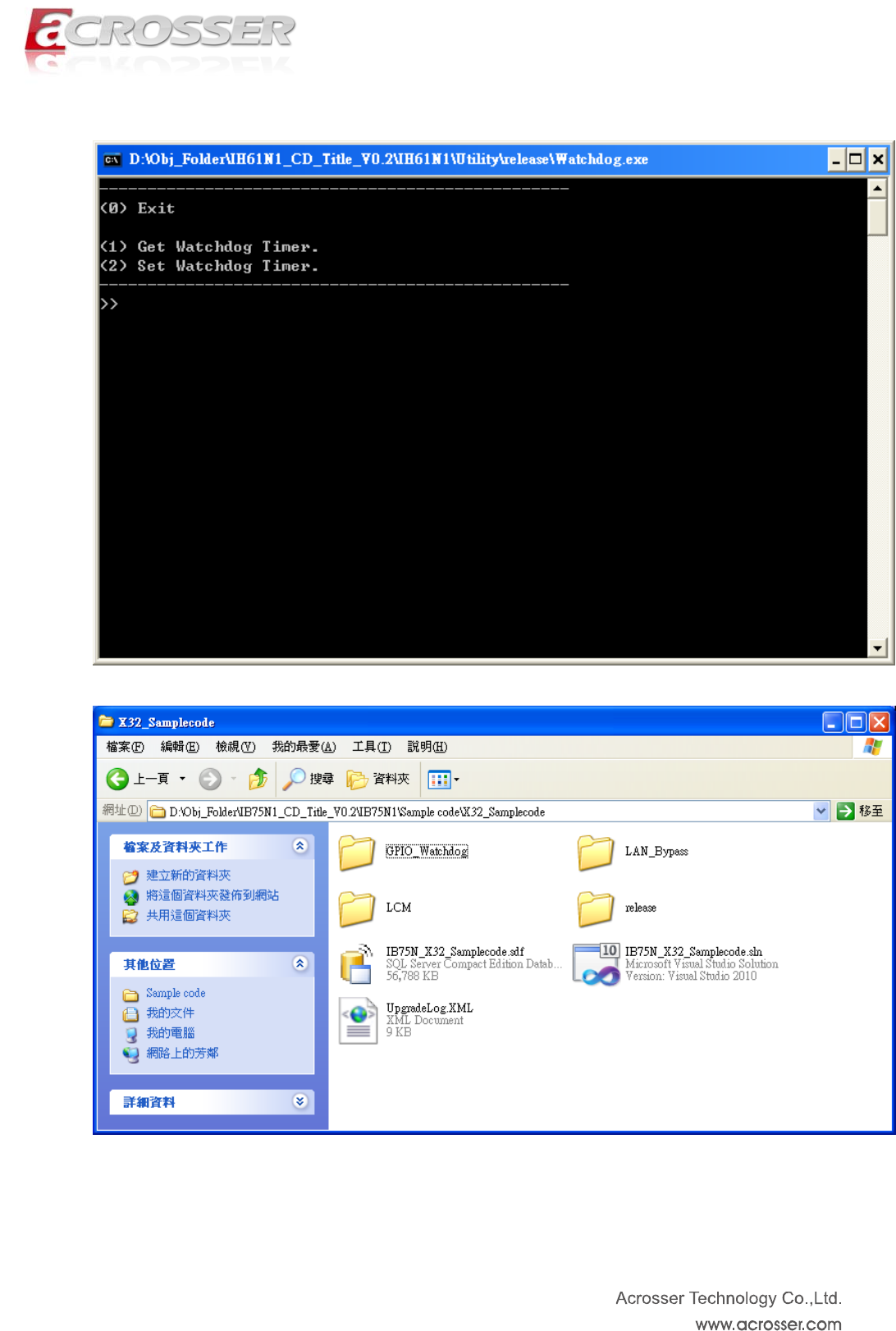Minimize the Watchdog.exe console window

(835, 159)
